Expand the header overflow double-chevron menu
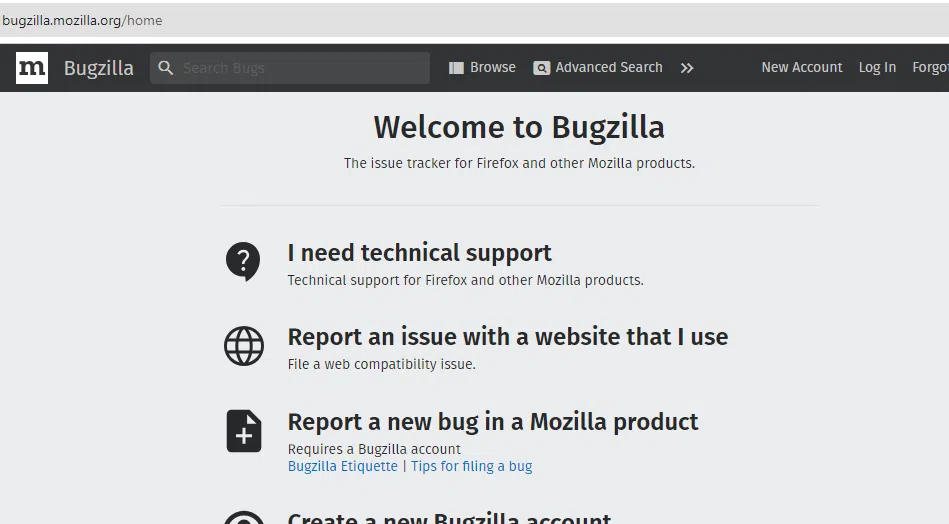 coord(687,68)
